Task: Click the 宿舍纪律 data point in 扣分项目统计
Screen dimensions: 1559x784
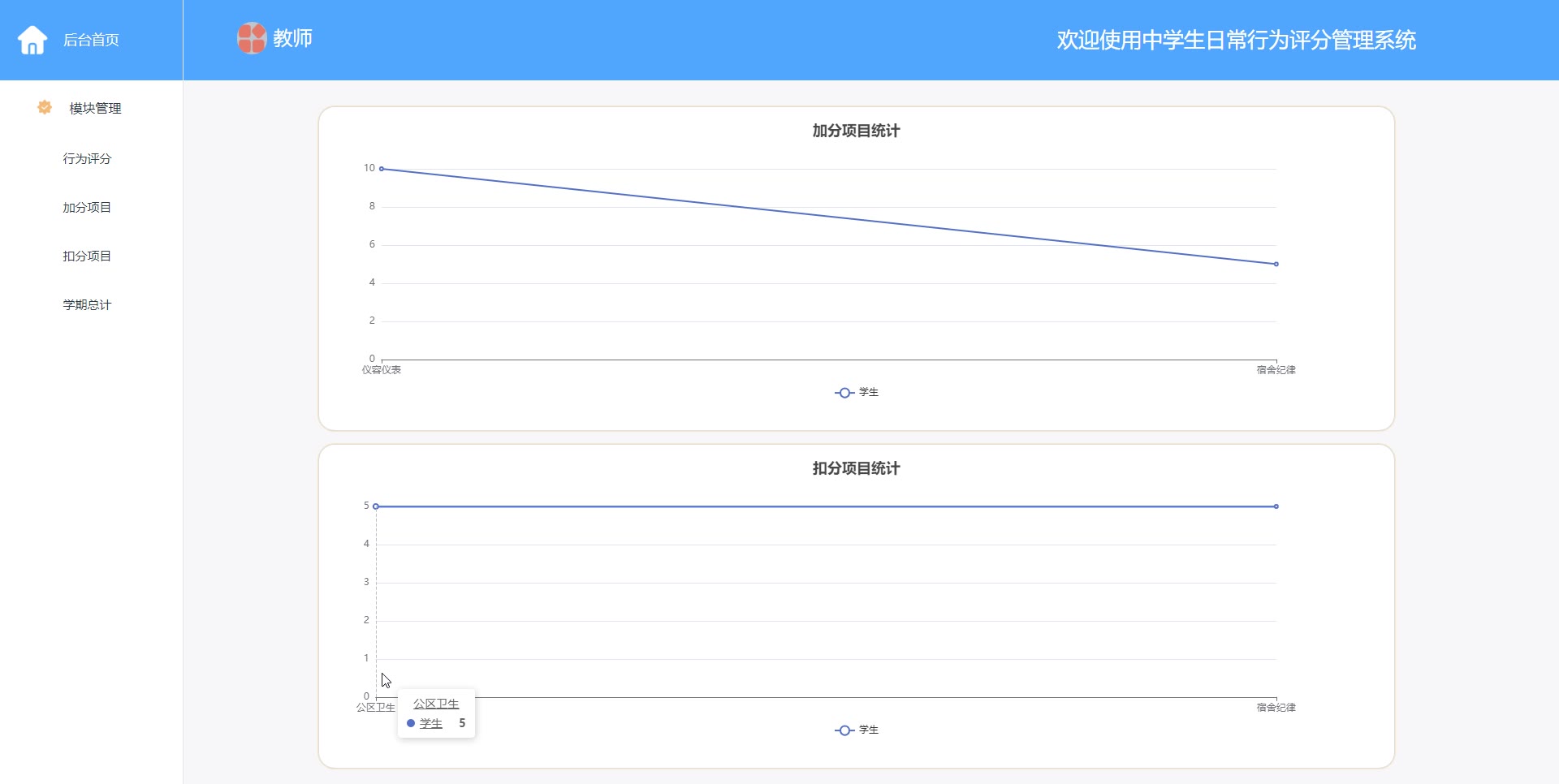Action: (1276, 506)
